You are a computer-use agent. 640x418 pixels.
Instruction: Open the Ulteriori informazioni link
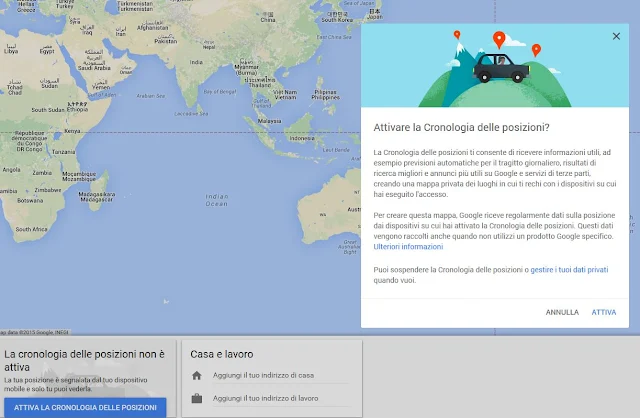[408, 247]
